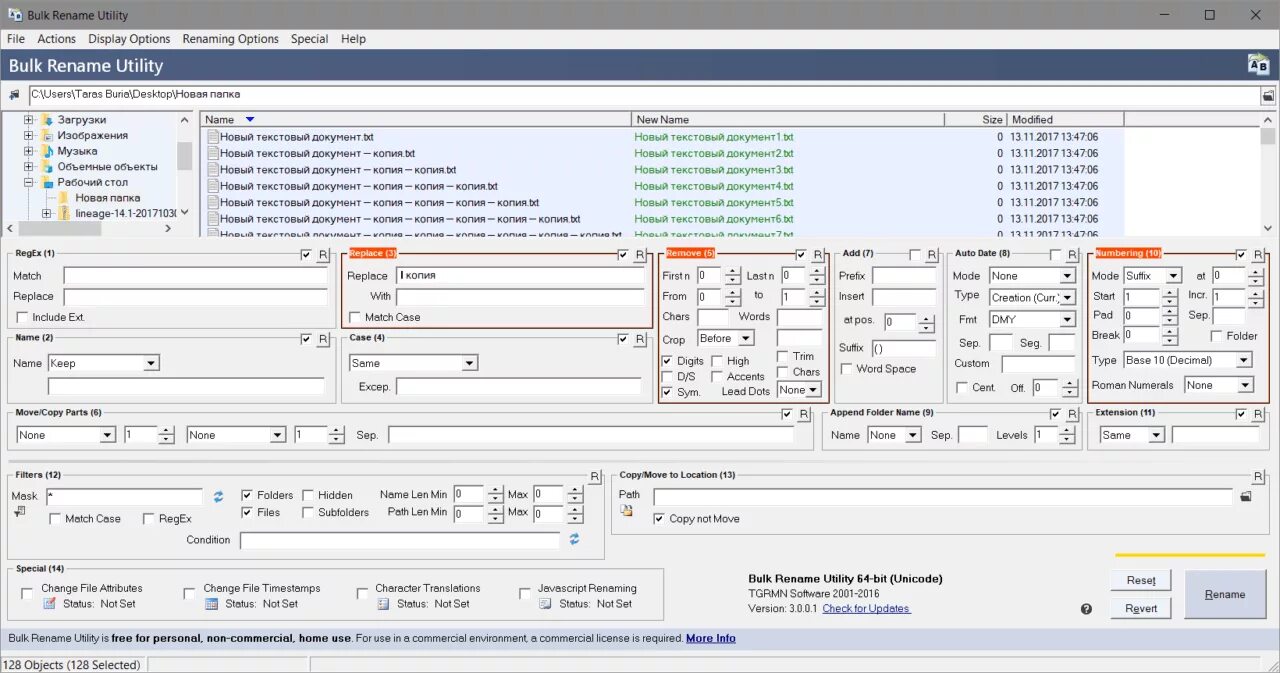
Task: Open the Character Translations status icon
Action: pos(383,604)
